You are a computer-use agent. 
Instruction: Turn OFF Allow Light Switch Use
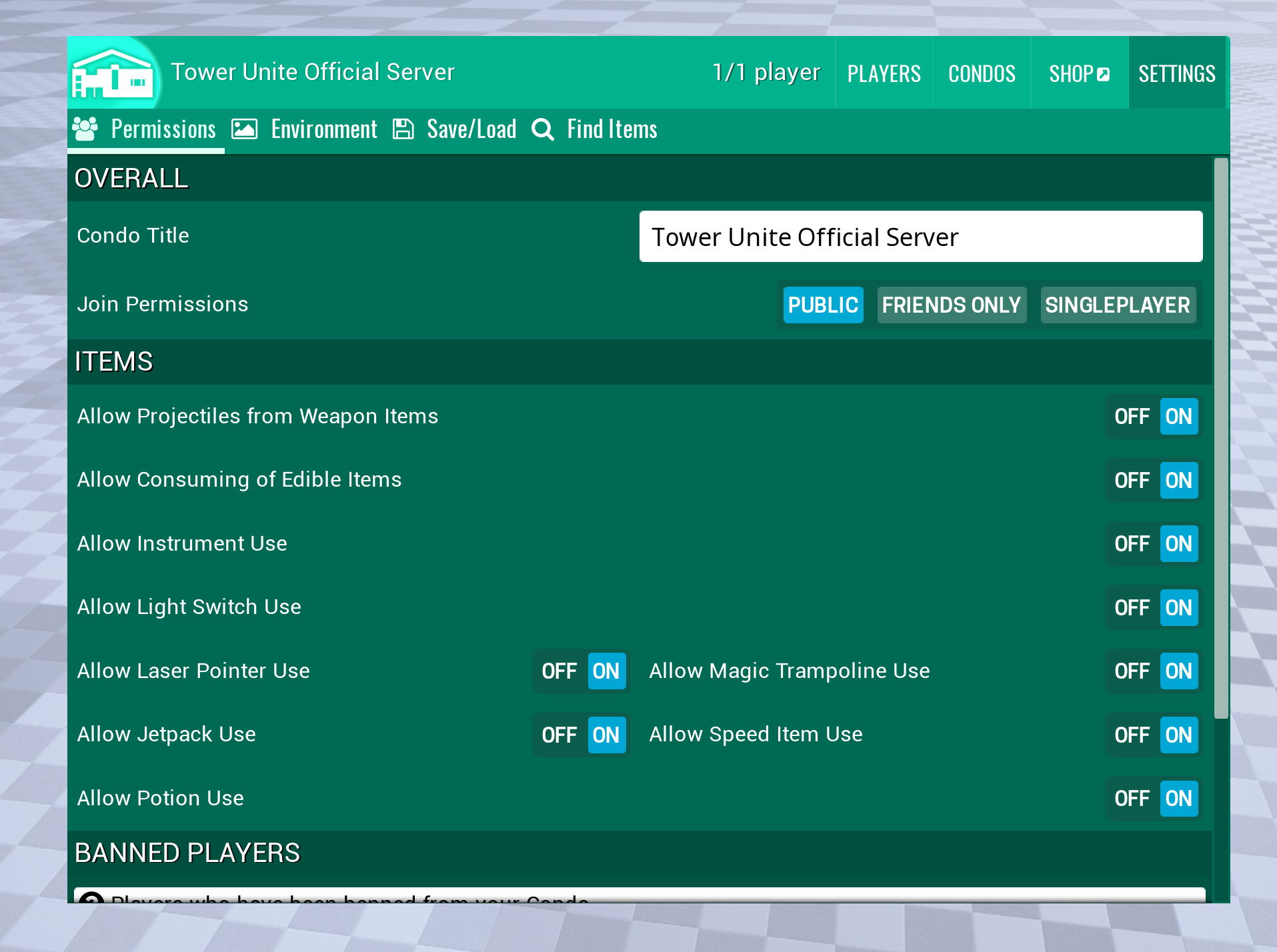(1132, 607)
